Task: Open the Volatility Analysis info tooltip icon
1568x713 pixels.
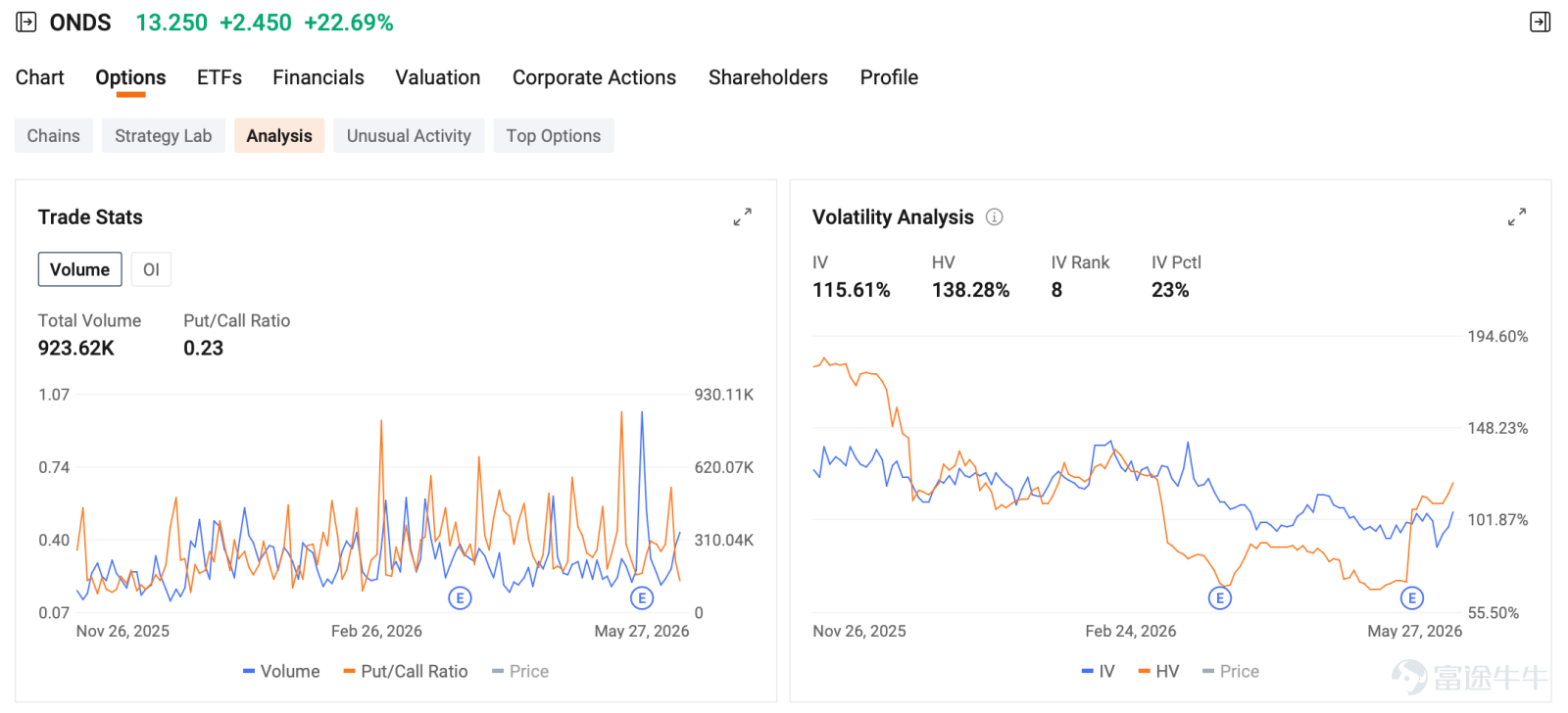Action: [994, 217]
